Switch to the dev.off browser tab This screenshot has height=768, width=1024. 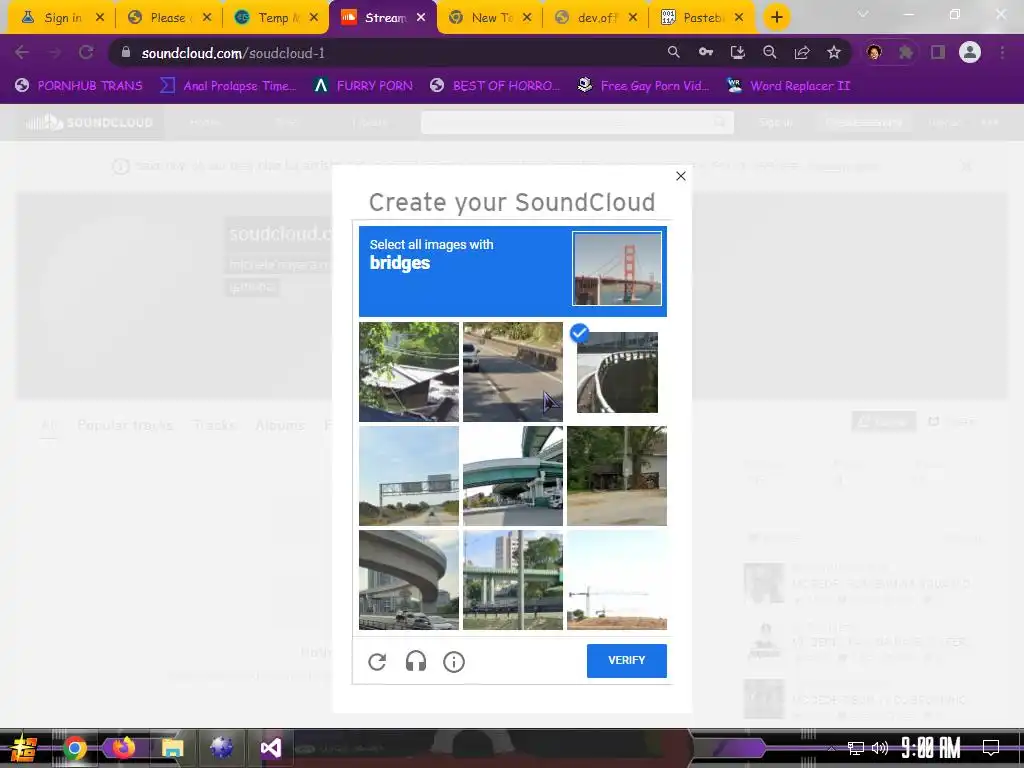click(x=596, y=18)
